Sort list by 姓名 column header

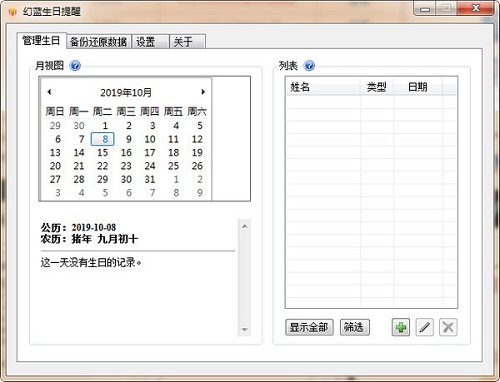323,87
